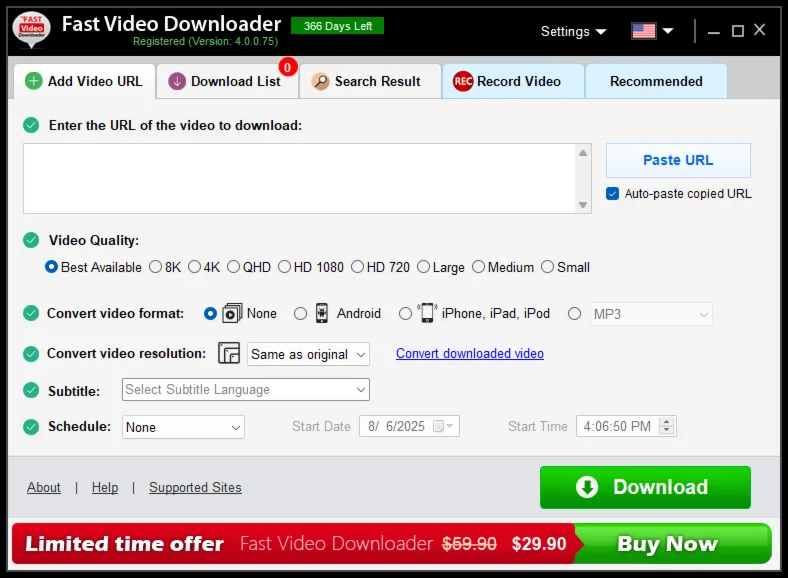Image resolution: width=788 pixels, height=578 pixels.
Task: Click inside the video URL text box
Action: (x=300, y=178)
